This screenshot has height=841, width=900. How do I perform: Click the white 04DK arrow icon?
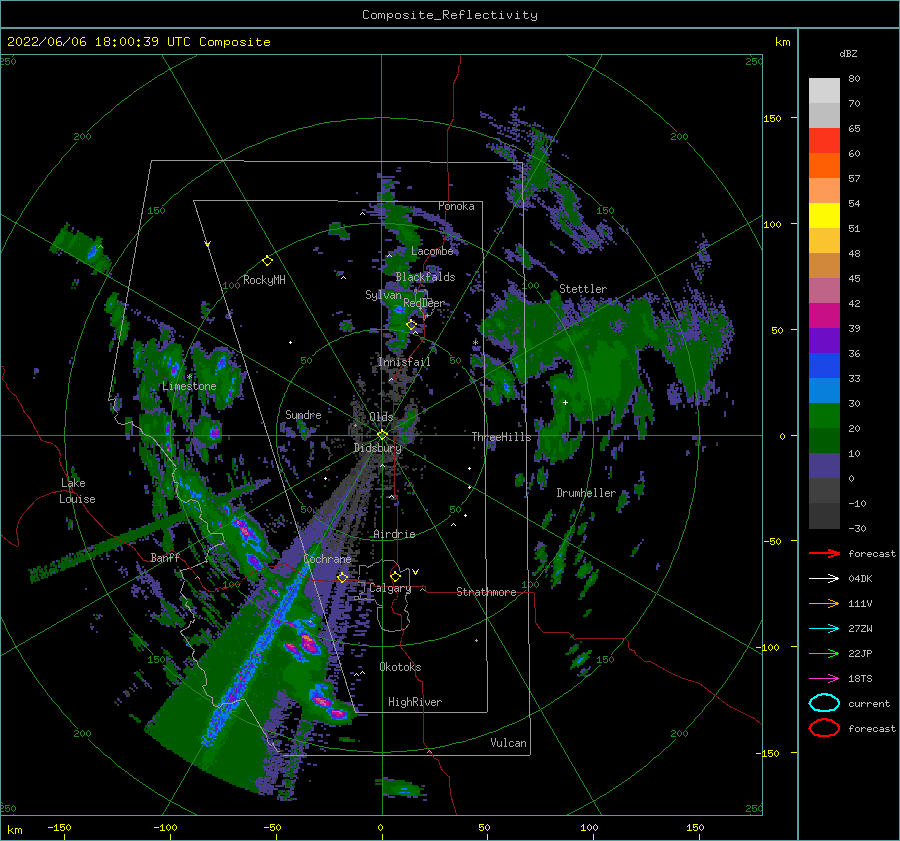824,578
